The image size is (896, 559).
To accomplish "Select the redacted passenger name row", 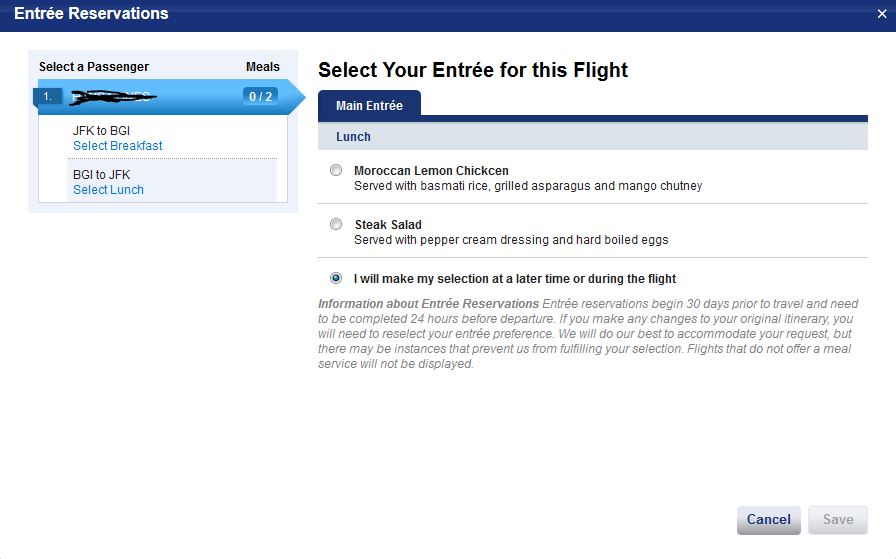I will pyautogui.click(x=150, y=97).
